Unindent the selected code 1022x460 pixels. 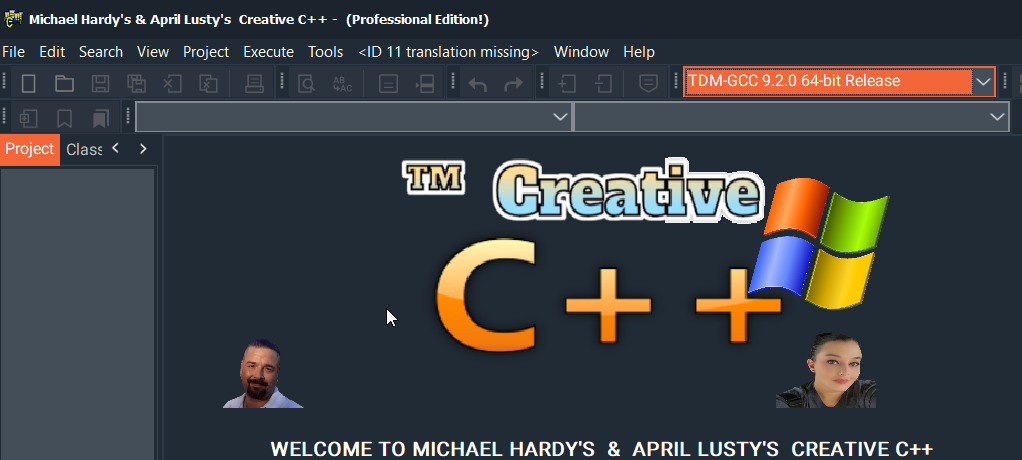[x=604, y=83]
